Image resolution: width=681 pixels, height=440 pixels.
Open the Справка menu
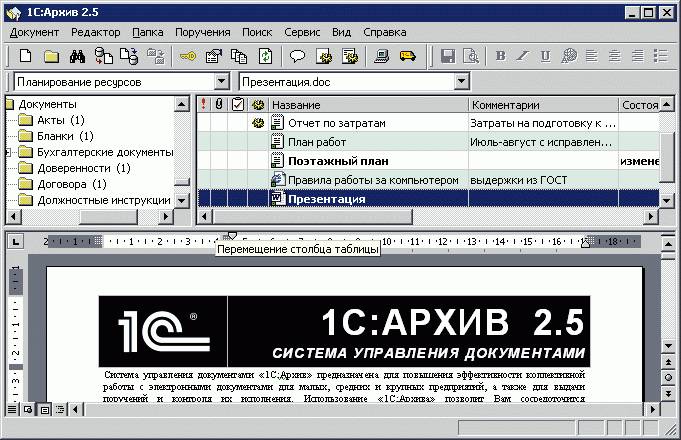tap(385, 33)
